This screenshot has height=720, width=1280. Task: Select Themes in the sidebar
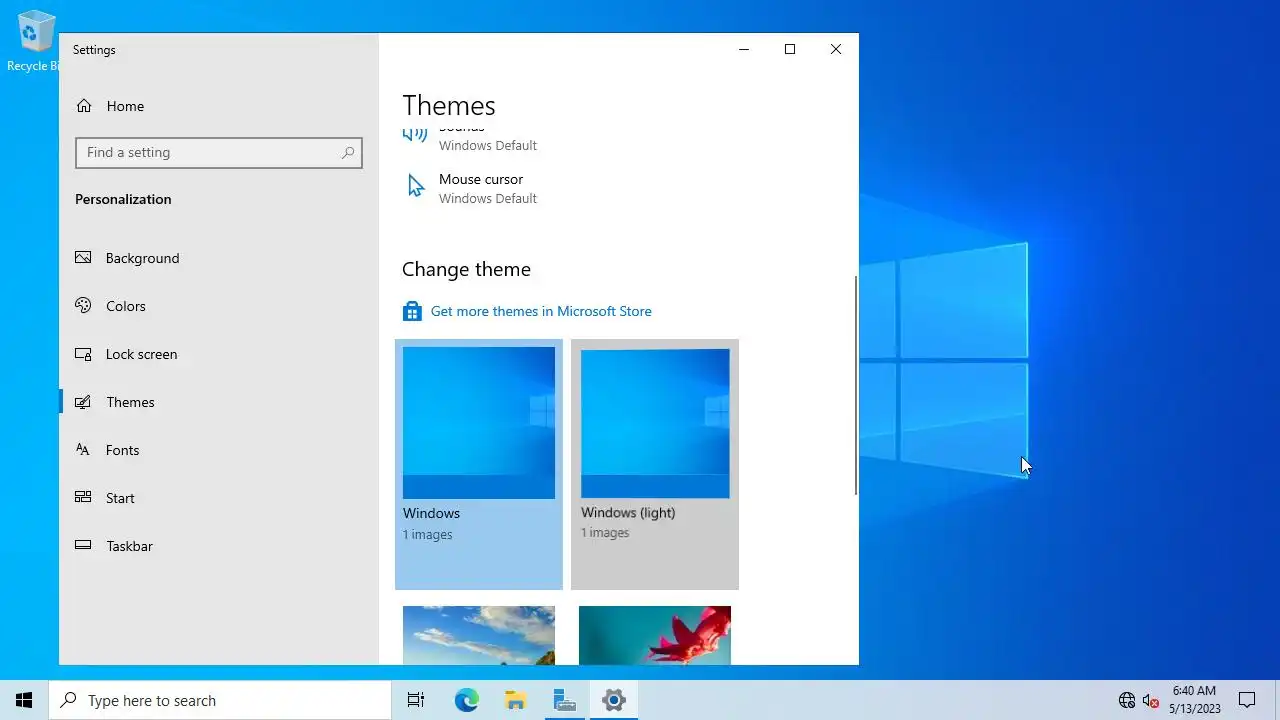[x=219, y=402]
